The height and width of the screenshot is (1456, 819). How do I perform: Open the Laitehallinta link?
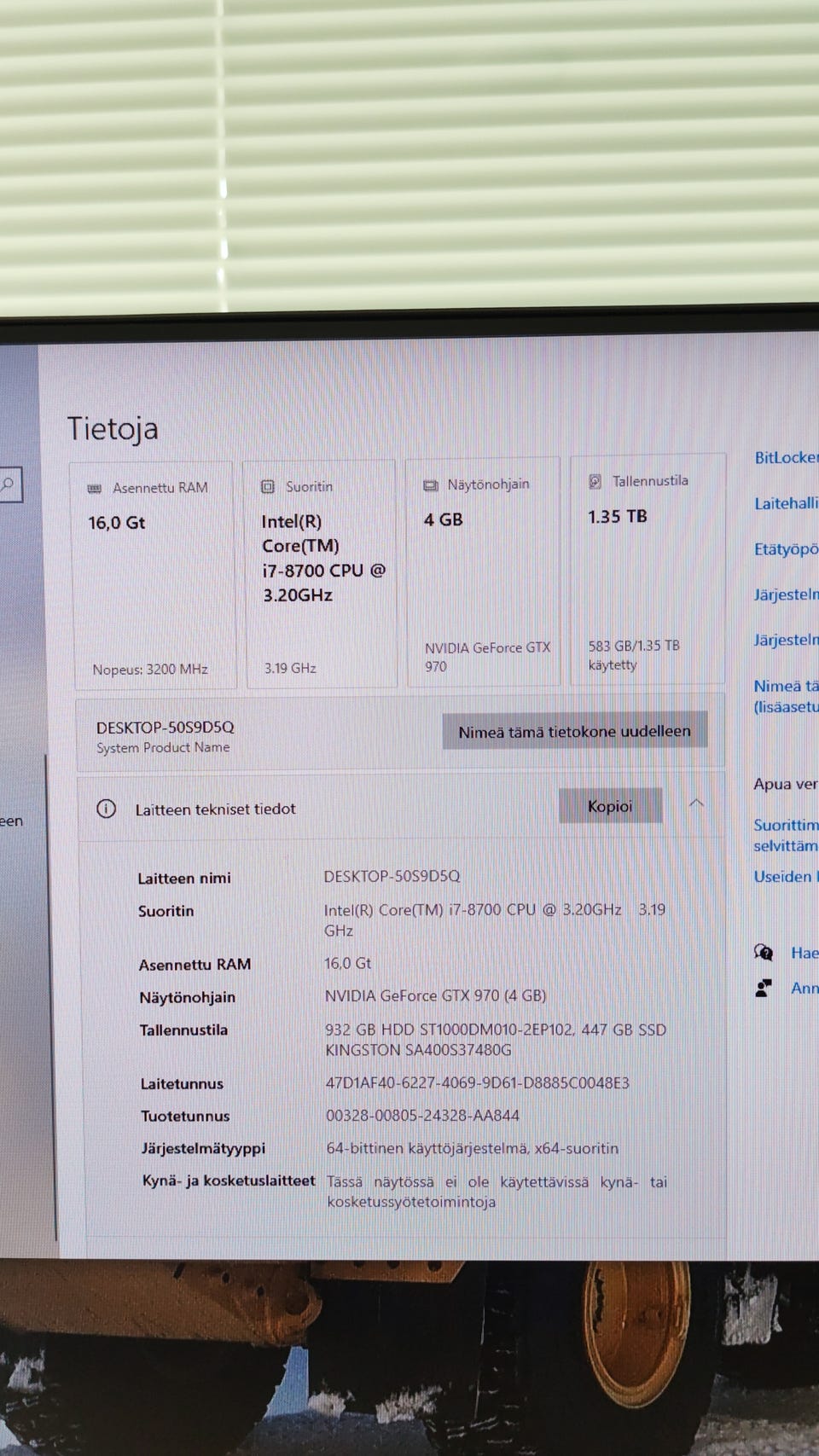(786, 503)
